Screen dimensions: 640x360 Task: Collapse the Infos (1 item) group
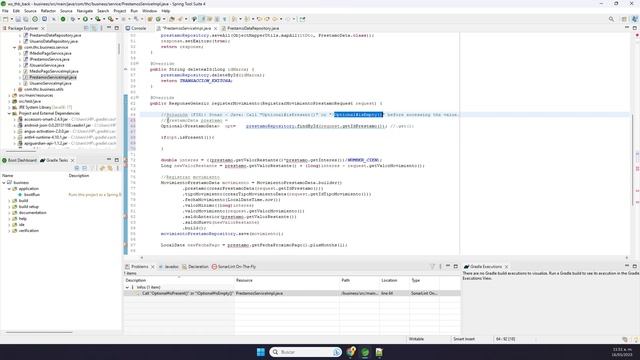click(x=127, y=287)
